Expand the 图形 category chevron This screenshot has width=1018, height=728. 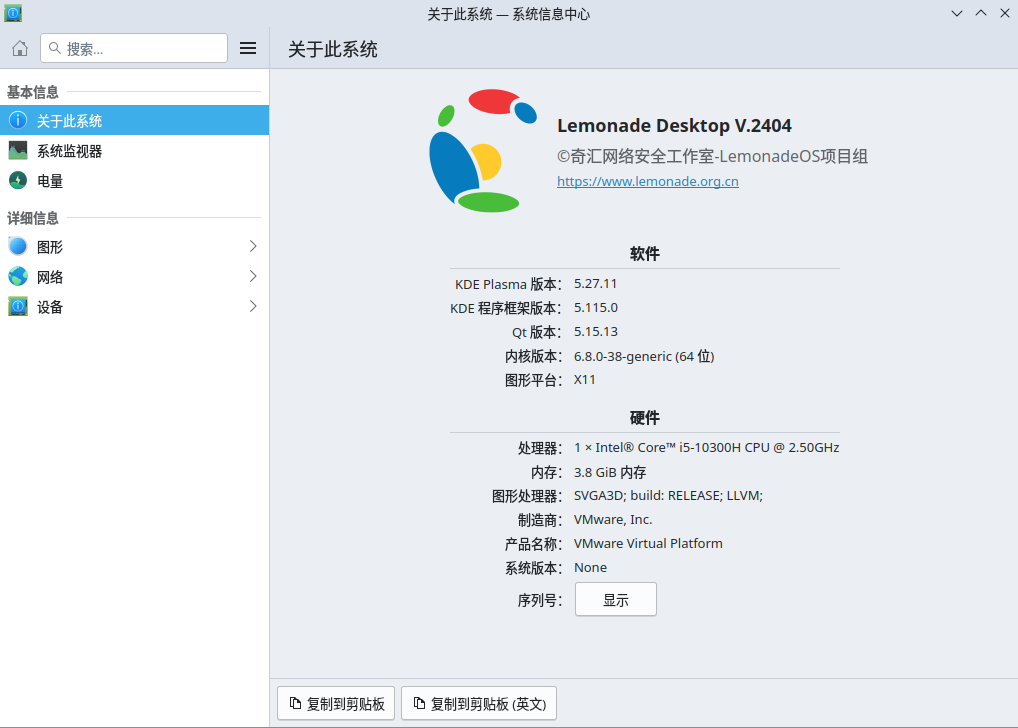(x=253, y=246)
